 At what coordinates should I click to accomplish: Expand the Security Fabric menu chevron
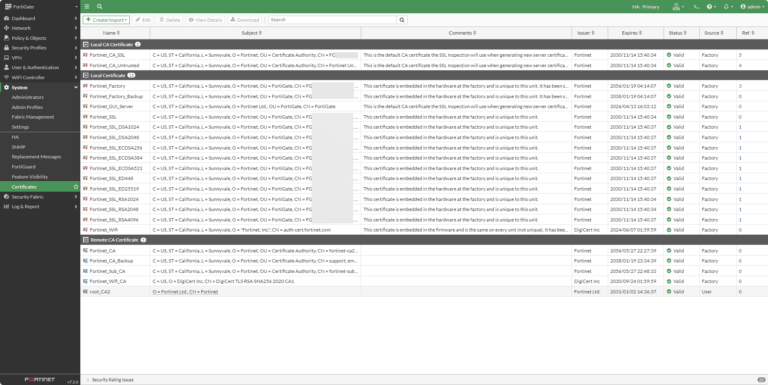[75, 196]
